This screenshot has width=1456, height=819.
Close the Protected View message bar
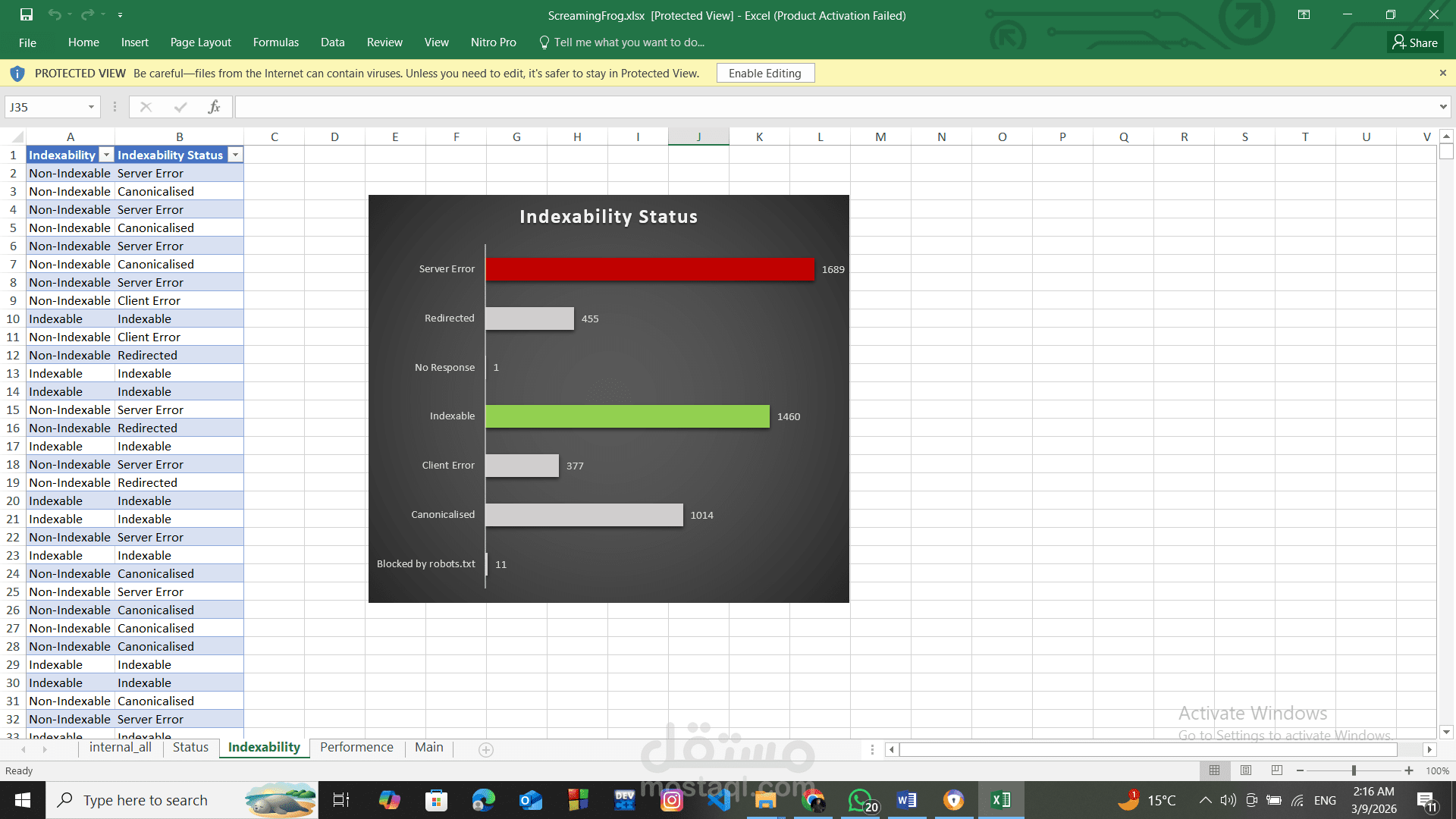coord(1442,73)
